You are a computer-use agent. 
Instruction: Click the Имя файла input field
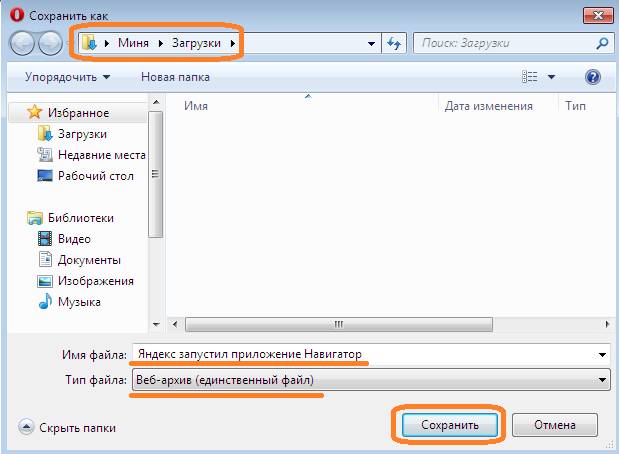click(365, 354)
